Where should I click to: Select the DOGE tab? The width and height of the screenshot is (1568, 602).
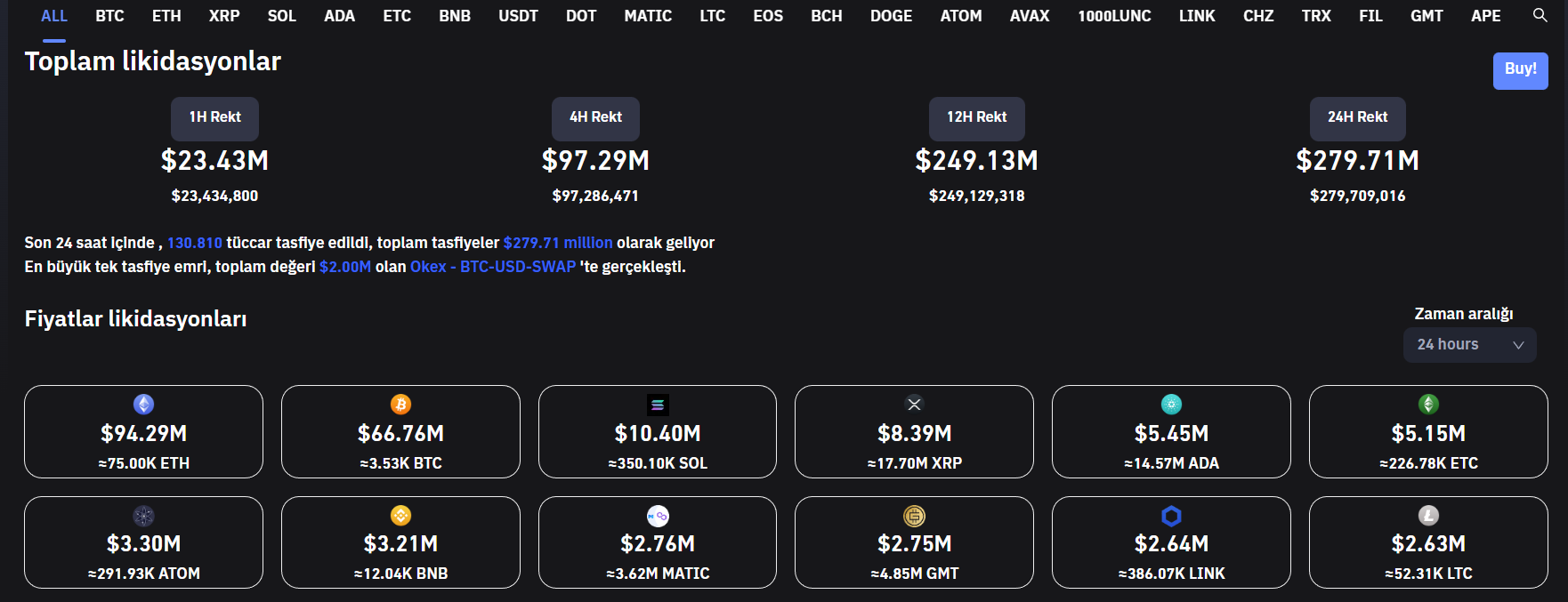(x=891, y=16)
